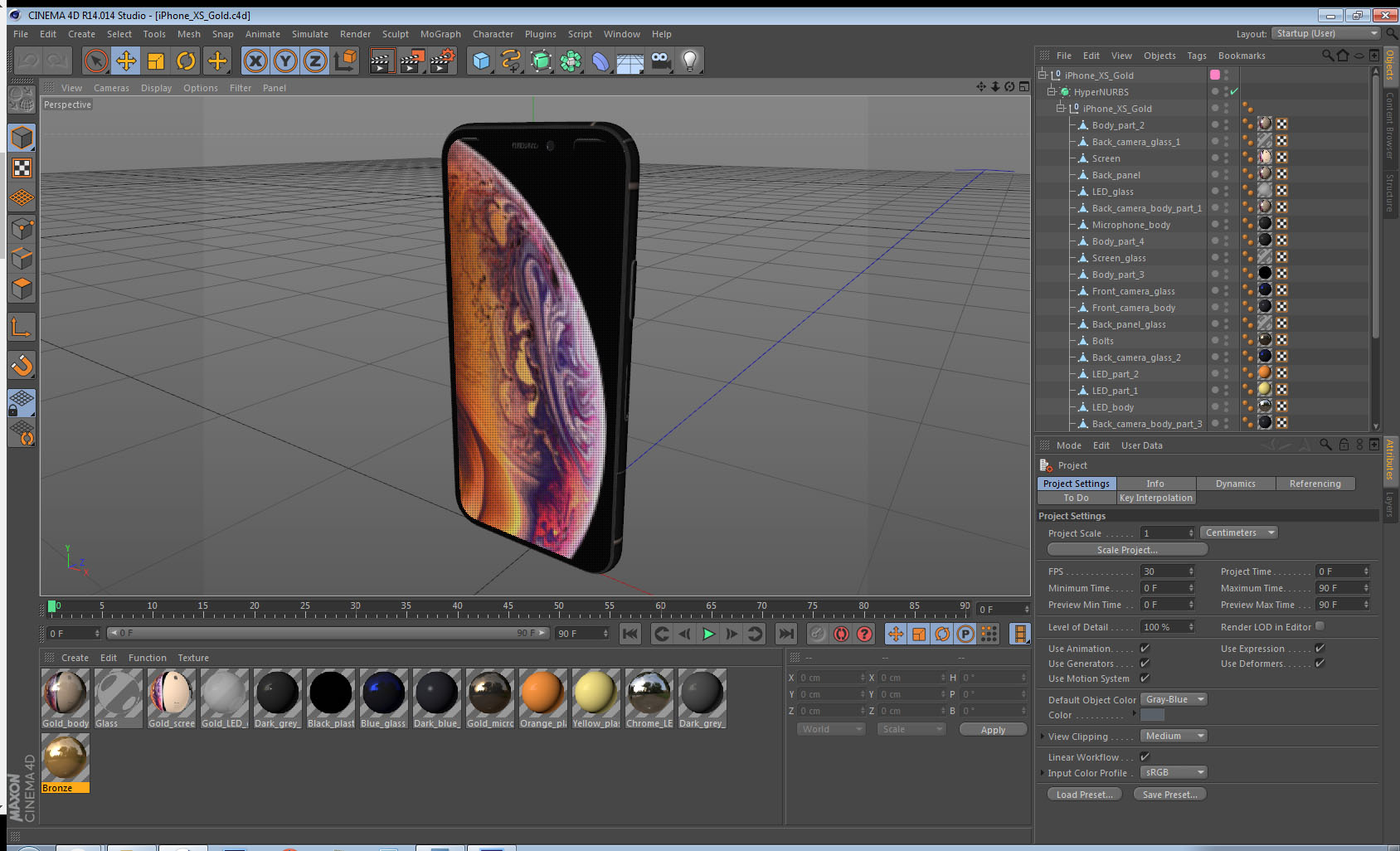Open the material manager Texture menu
Image resolution: width=1400 pixels, height=851 pixels.
pos(193,658)
